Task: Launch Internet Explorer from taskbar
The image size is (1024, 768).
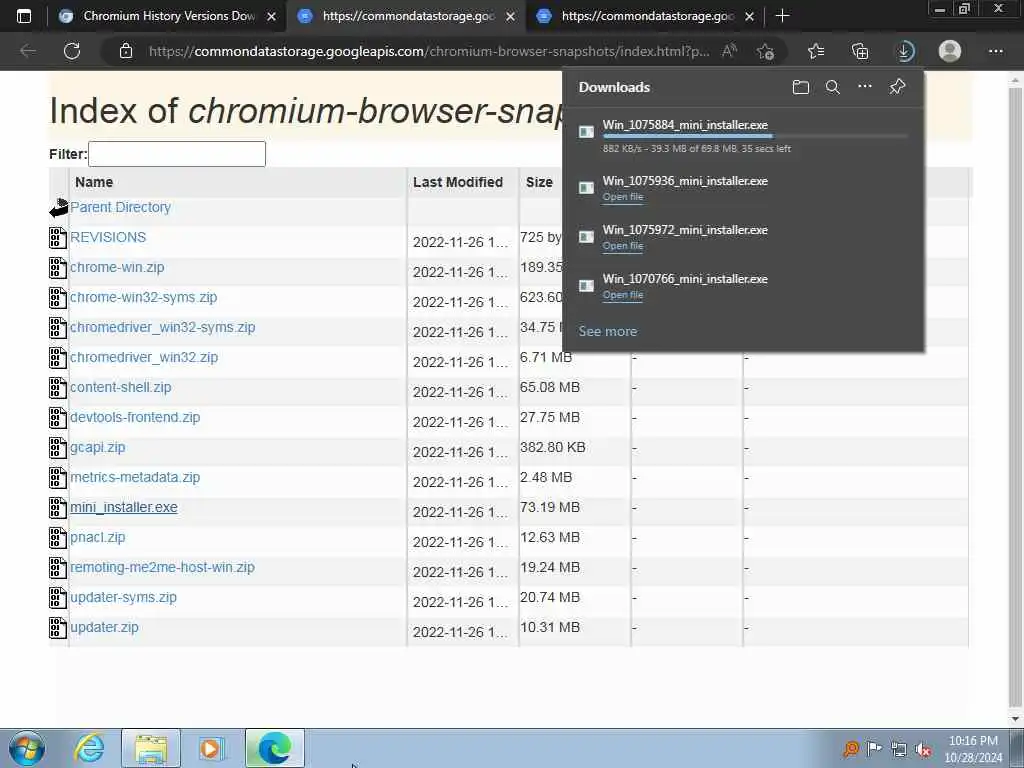Action: tap(89, 748)
